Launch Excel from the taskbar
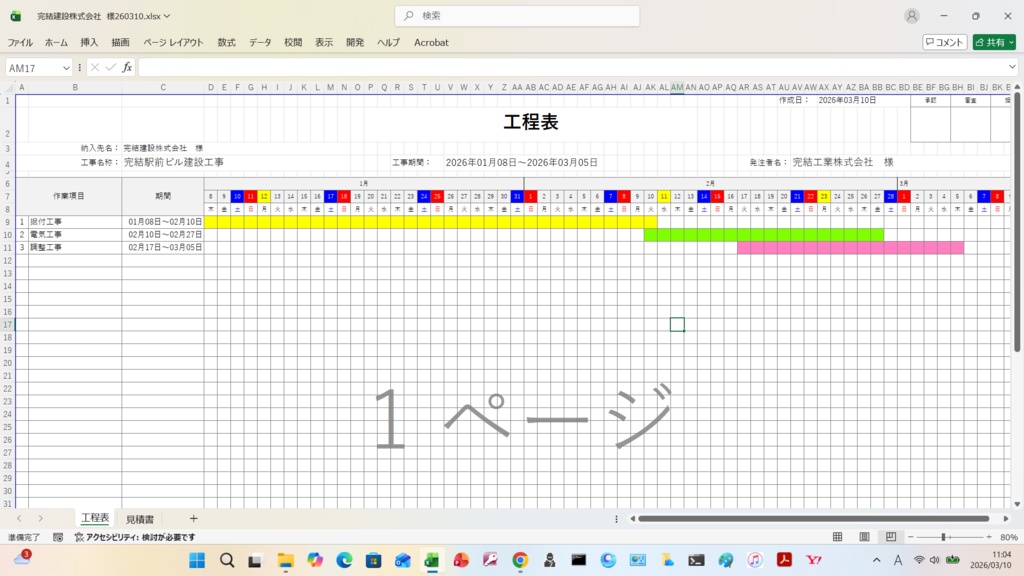 pos(432,561)
